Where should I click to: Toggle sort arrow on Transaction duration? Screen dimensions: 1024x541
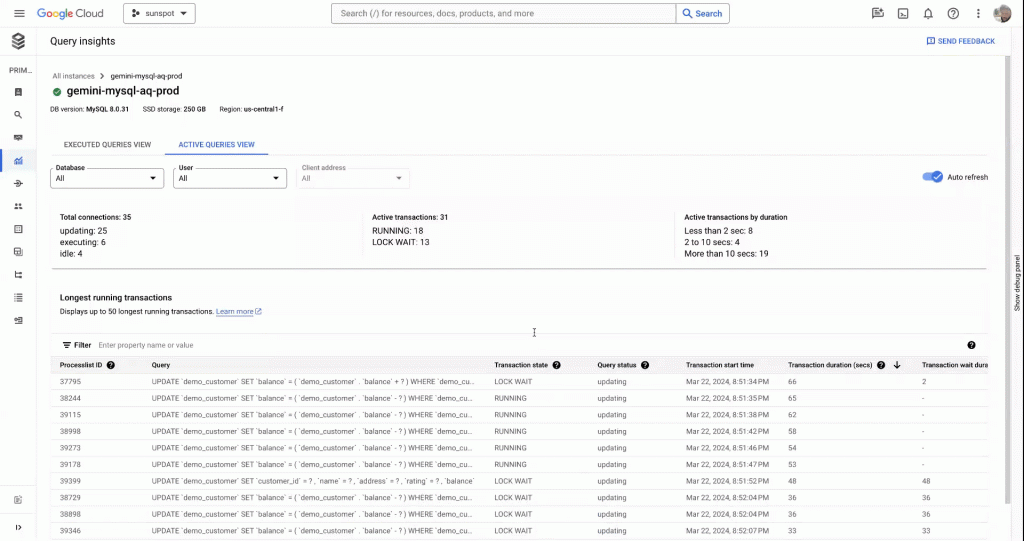pos(897,365)
